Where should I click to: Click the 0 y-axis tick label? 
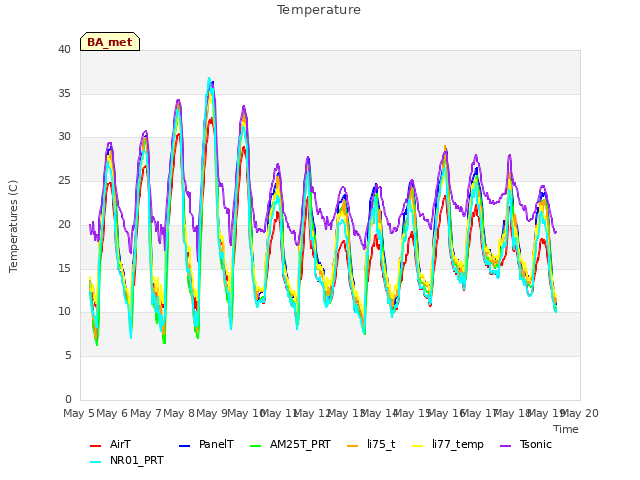[68, 399]
